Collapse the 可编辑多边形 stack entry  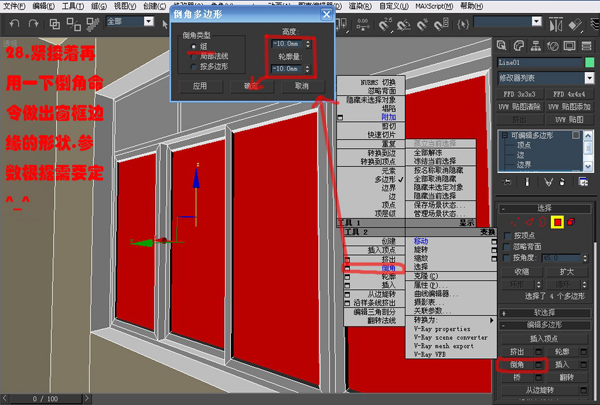pyautogui.click(x=504, y=135)
